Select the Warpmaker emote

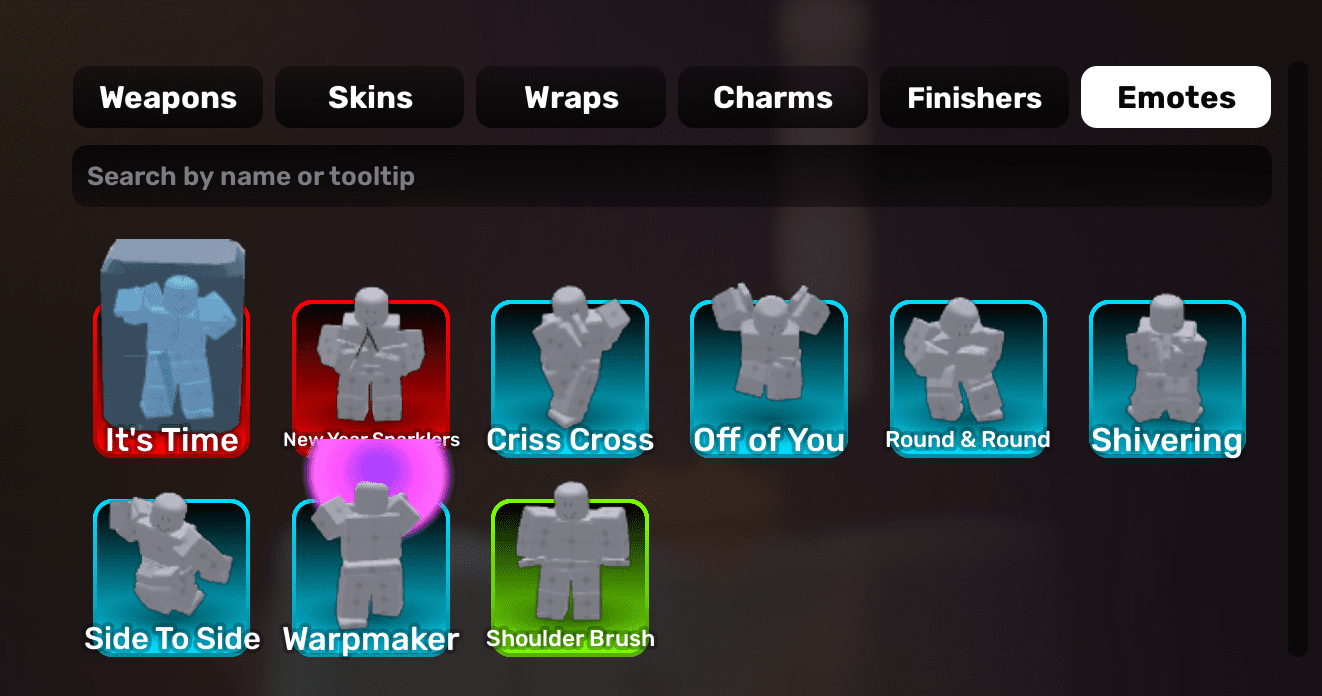[371, 578]
